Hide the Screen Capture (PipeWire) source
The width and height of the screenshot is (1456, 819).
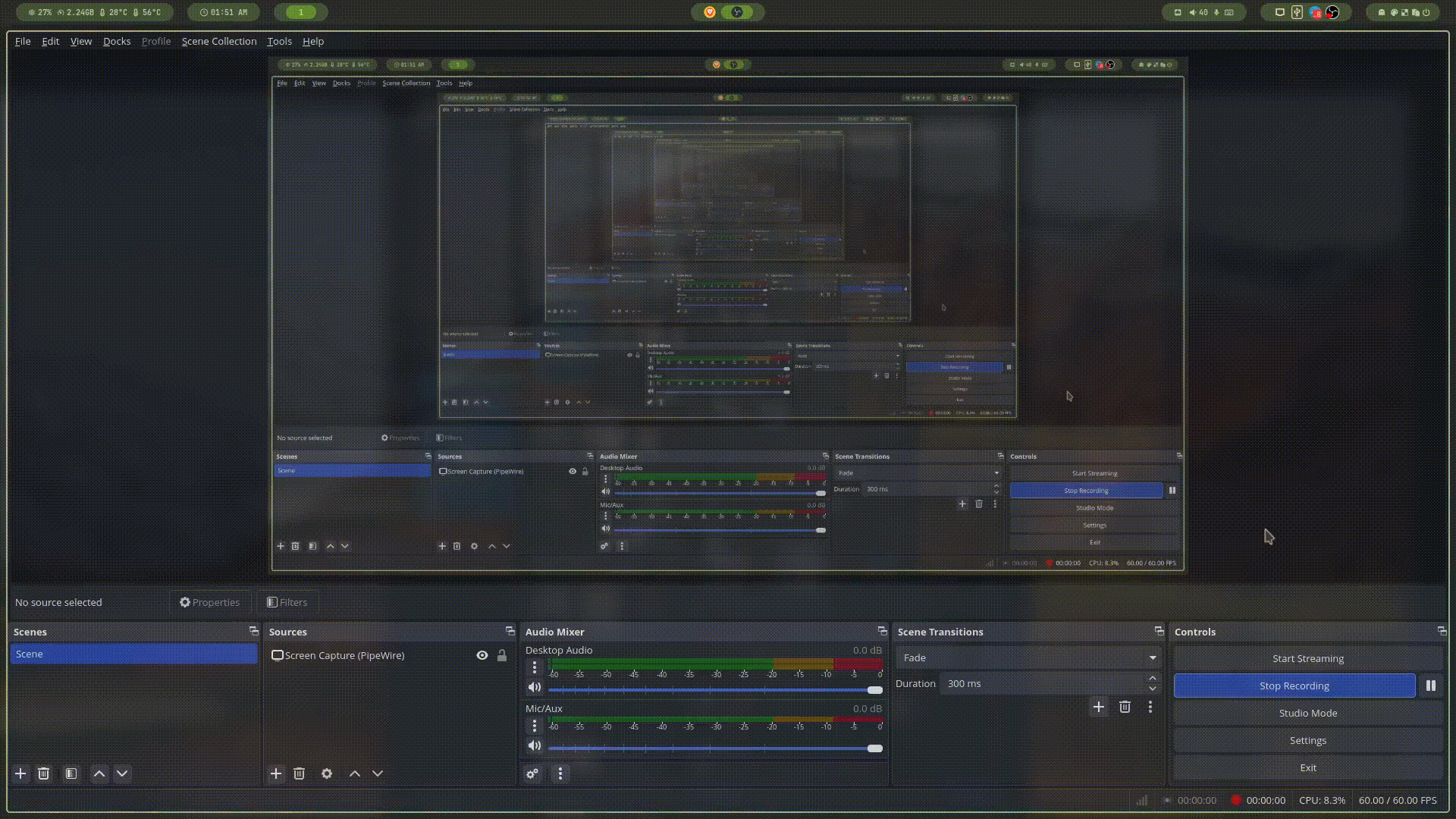482,655
